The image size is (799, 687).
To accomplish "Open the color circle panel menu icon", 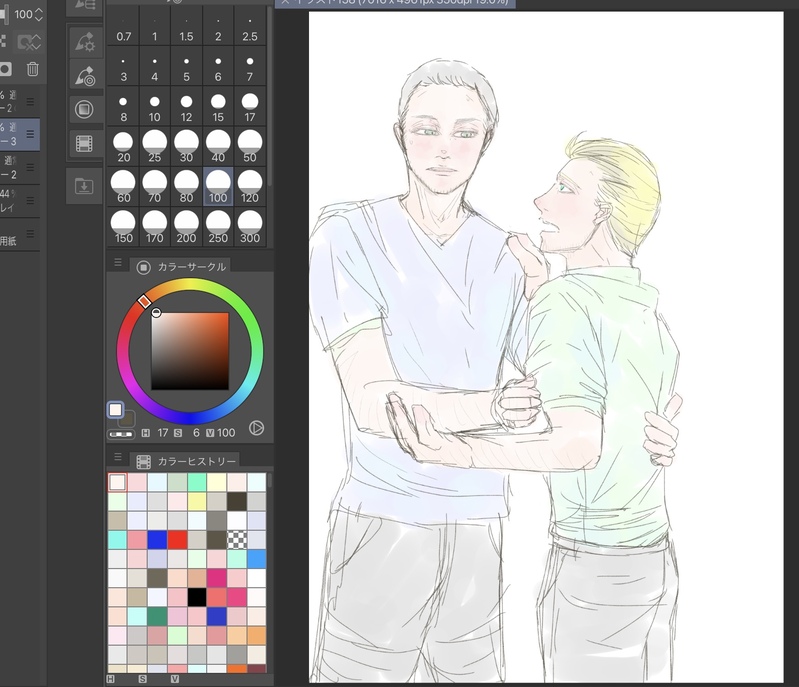I will (118, 262).
